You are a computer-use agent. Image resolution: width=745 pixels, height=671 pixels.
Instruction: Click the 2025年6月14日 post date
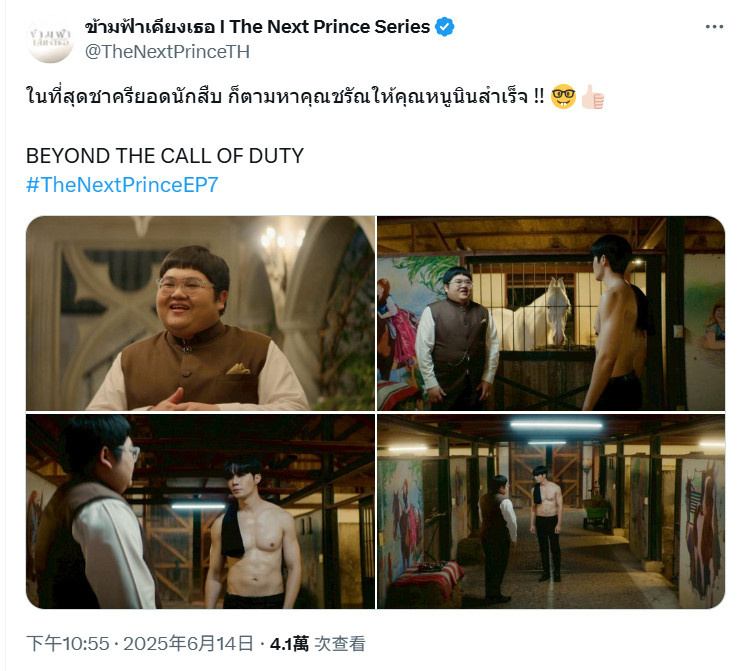(189, 644)
